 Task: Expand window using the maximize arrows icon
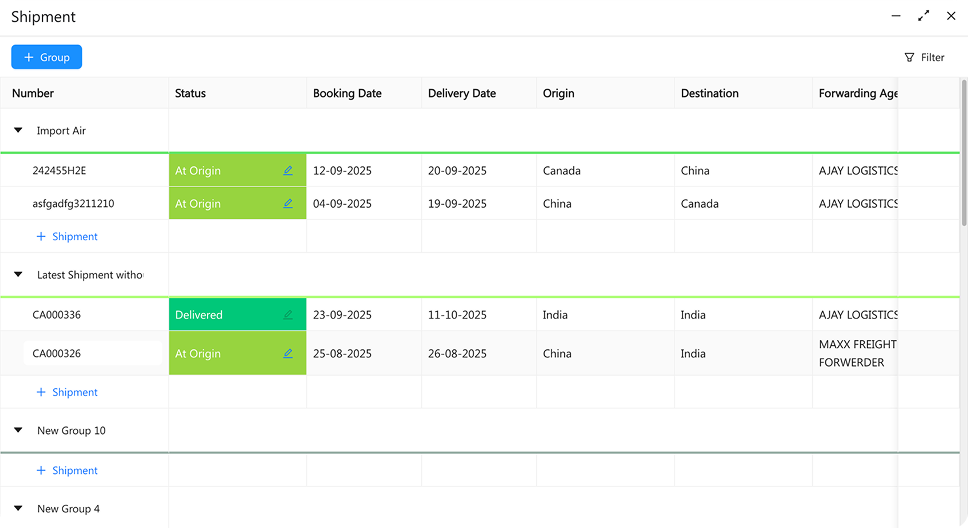click(x=923, y=16)
